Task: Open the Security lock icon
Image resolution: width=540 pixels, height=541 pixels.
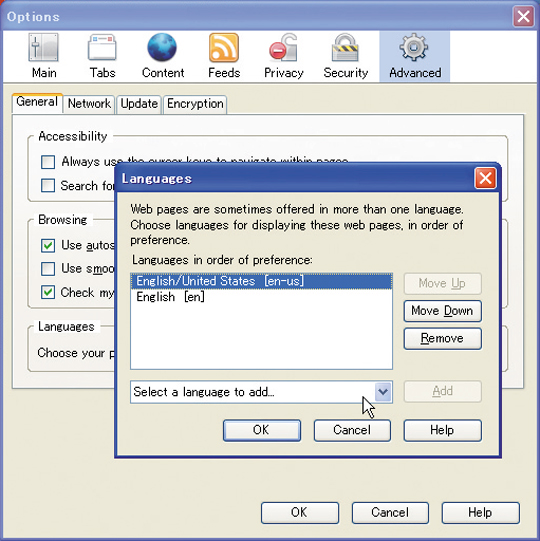Action: [345, 48]
